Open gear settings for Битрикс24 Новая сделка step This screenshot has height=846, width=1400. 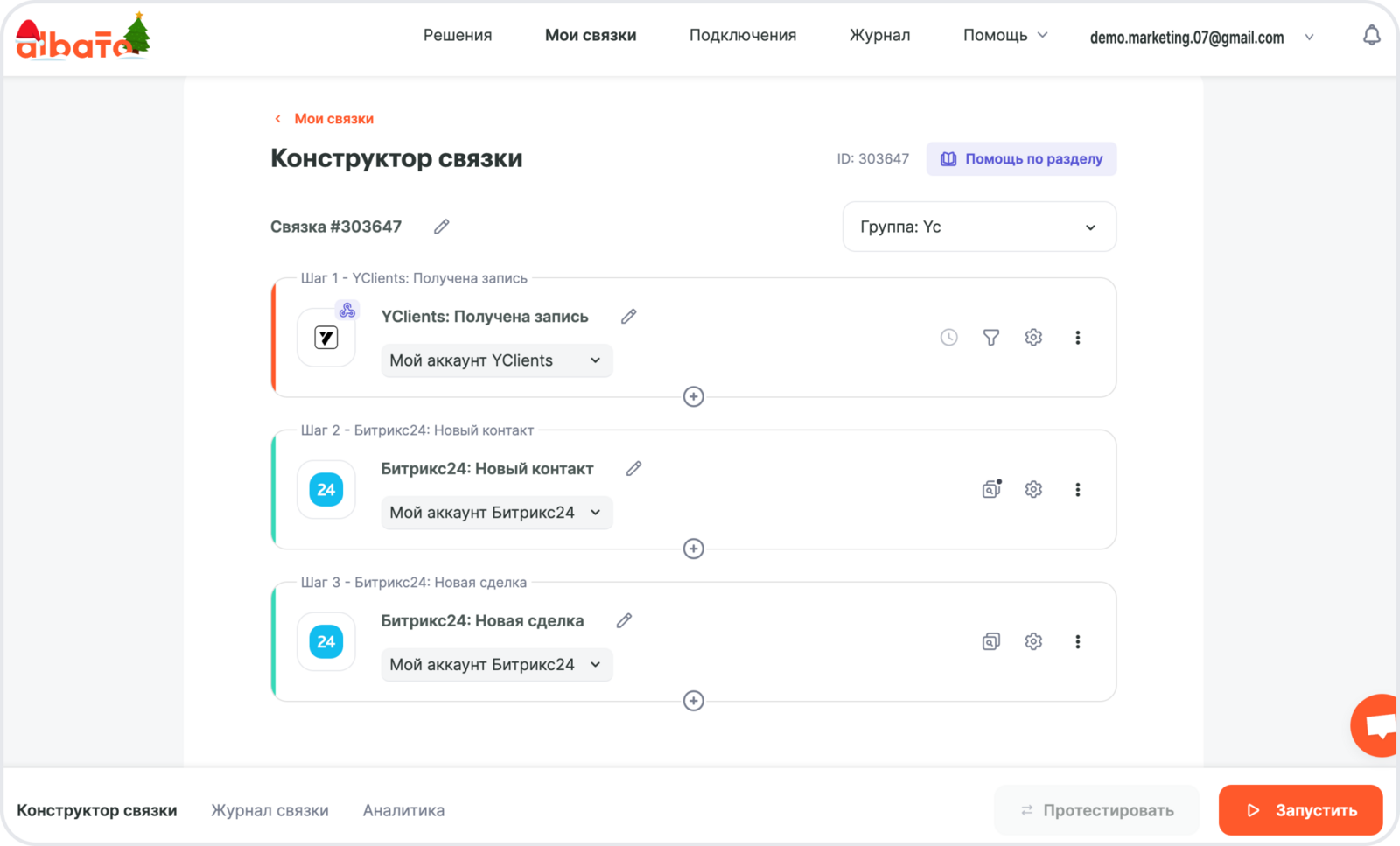[x=1033, y=641]
